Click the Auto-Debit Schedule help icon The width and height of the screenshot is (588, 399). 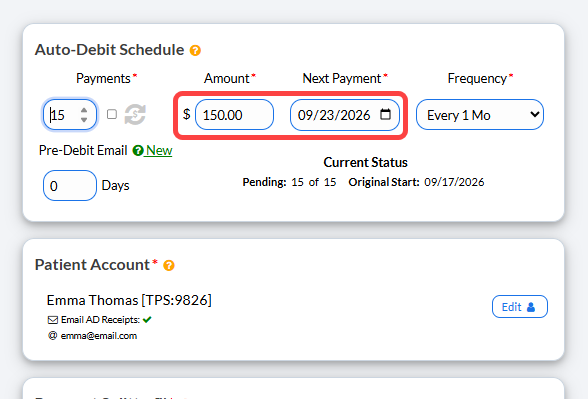(195, 50)
